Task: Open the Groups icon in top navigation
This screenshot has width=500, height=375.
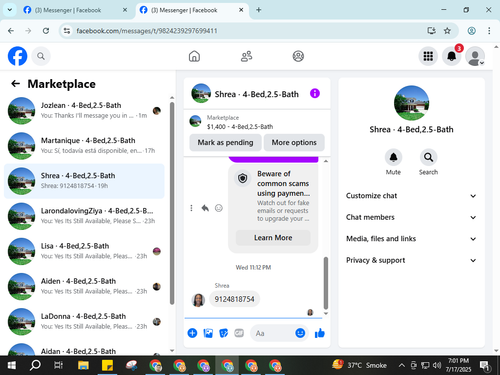Action: (x=298, y=56)
